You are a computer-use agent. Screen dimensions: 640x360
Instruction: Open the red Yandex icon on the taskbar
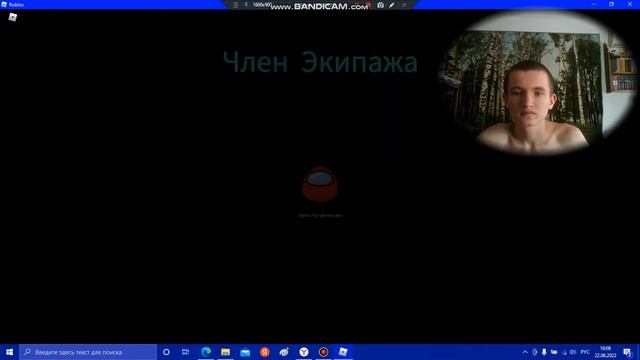coord(264,352)
